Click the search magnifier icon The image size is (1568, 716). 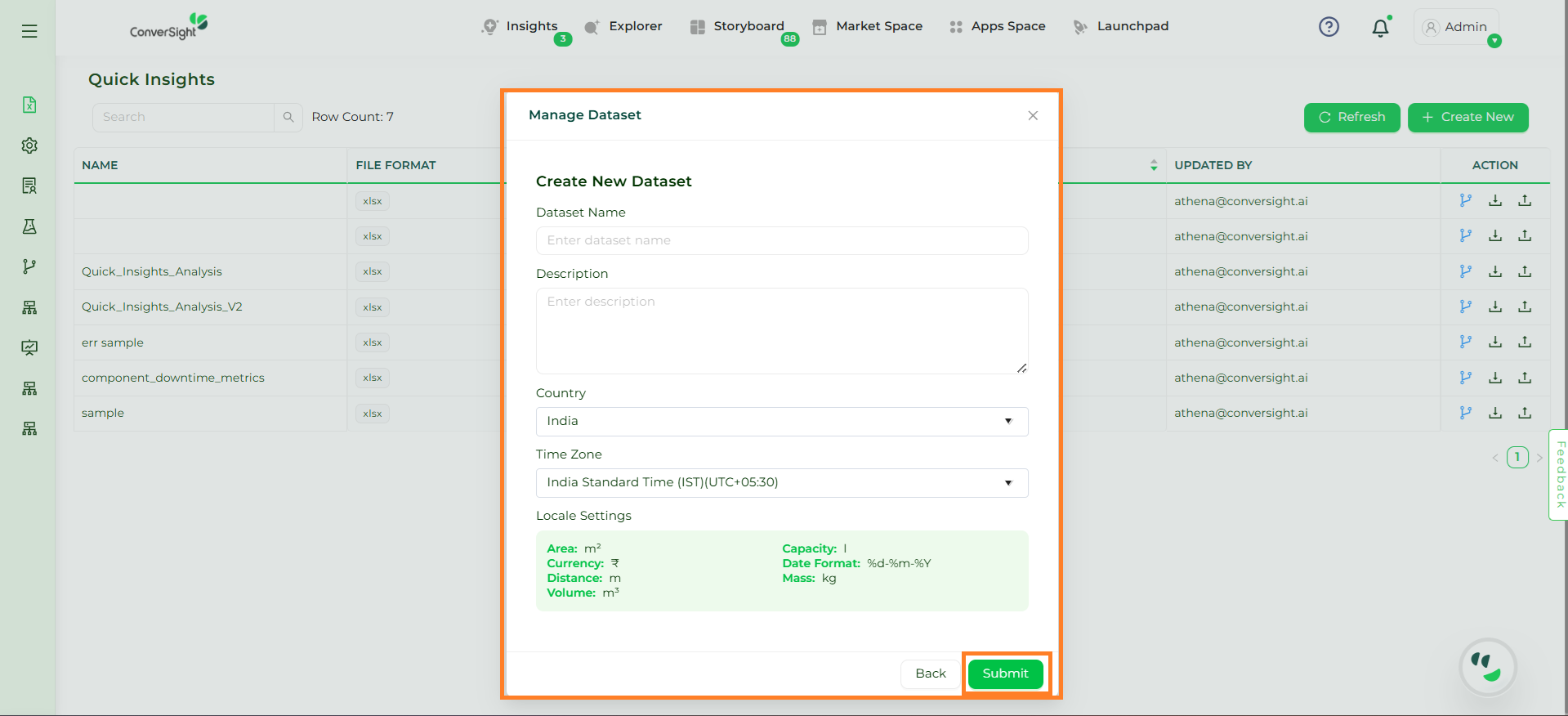(x=288, y=117)
